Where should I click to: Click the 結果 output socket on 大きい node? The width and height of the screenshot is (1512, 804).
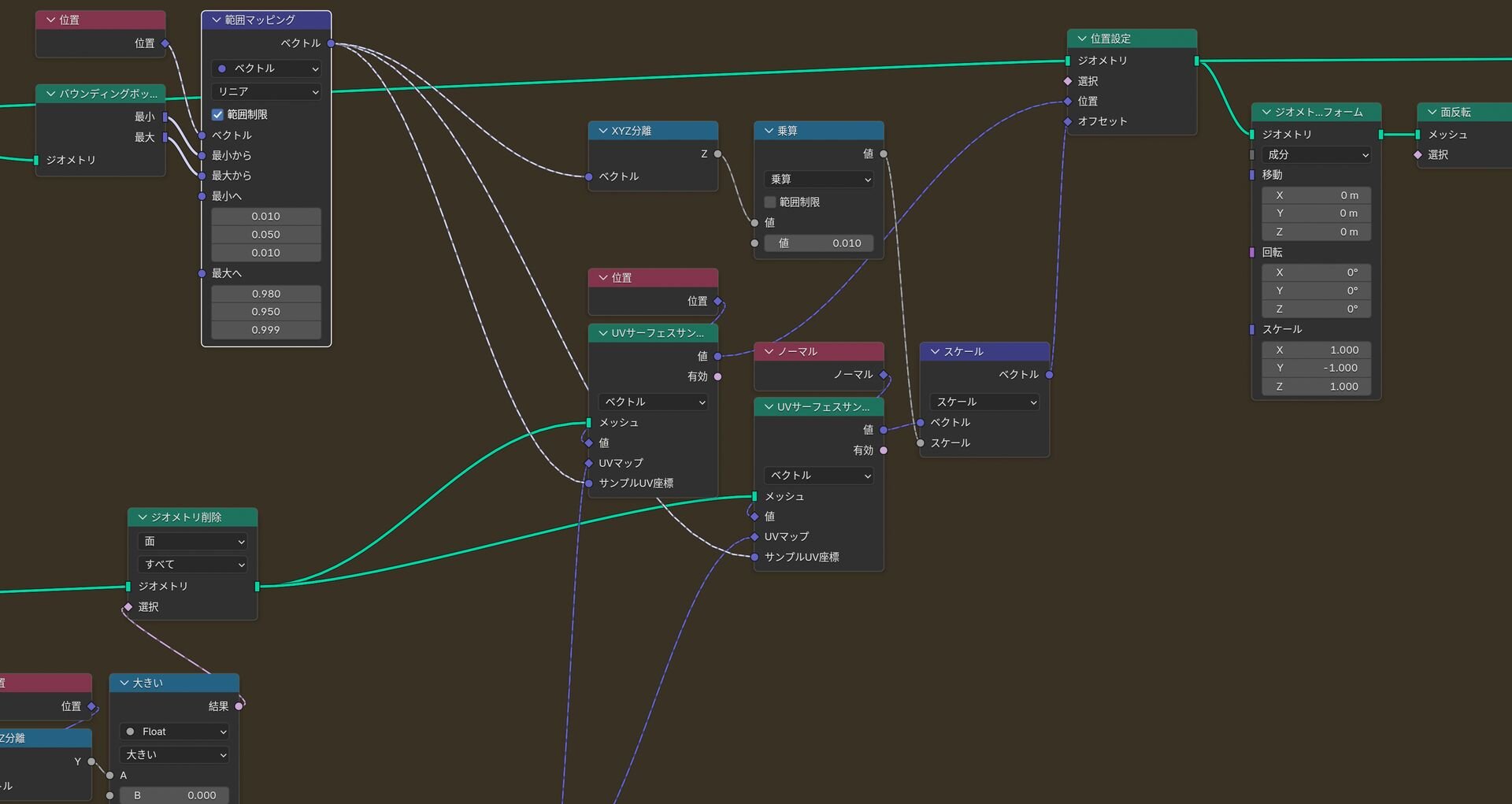(239, 706)
